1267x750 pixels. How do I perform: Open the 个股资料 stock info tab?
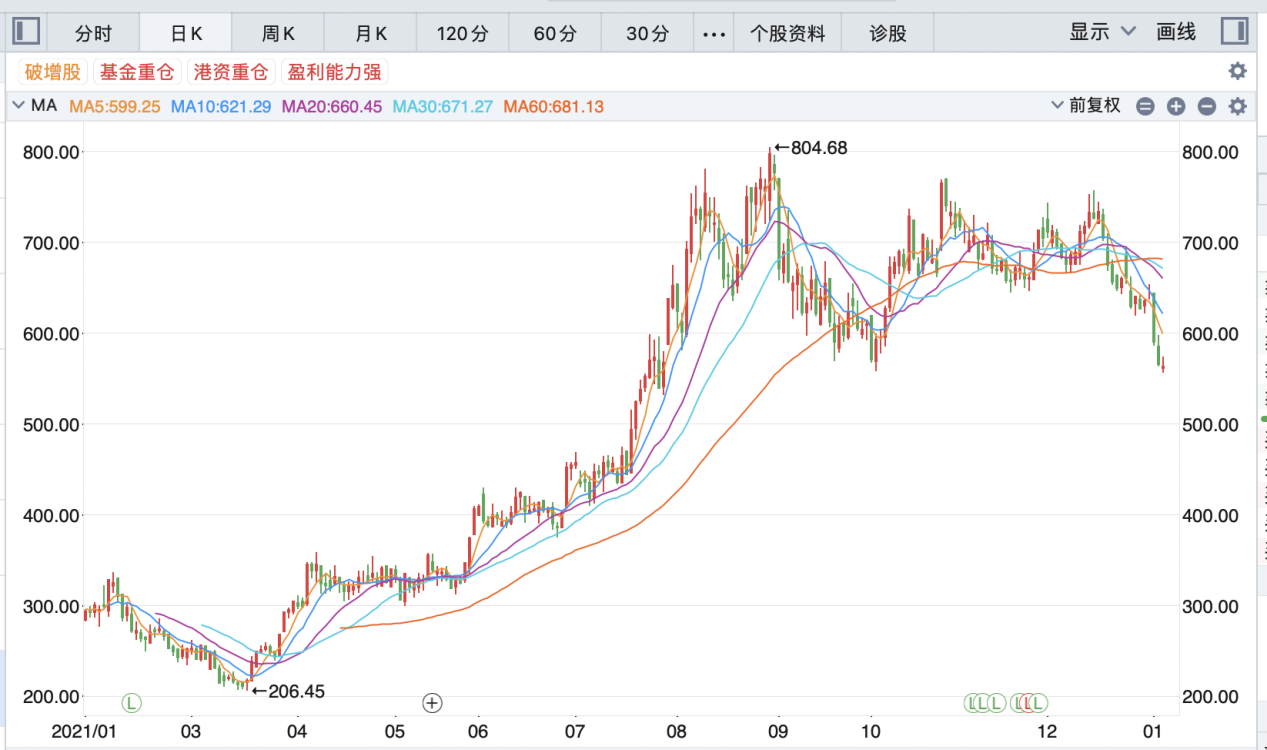788,33
